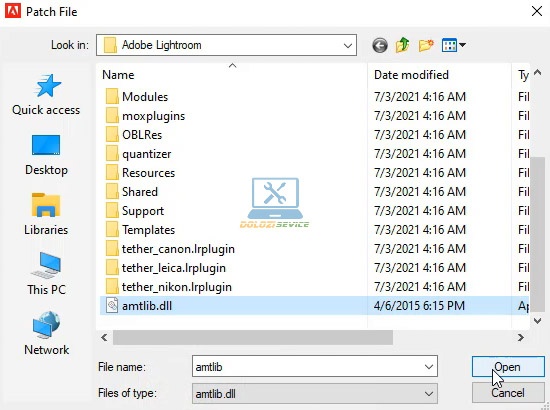Select the tether_leica.lrplugin folder icon

(x=112, y=268)
